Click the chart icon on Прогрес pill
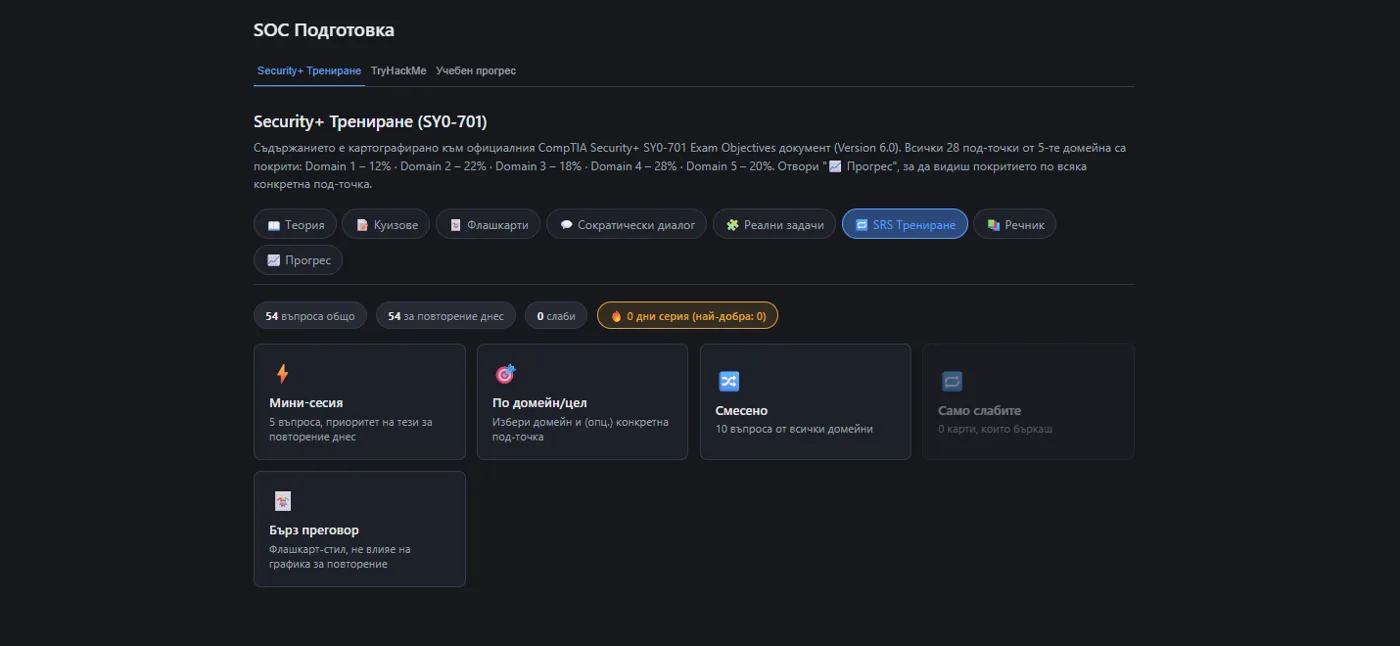This screenshot has width=1400, height=646. click(274, 260)
